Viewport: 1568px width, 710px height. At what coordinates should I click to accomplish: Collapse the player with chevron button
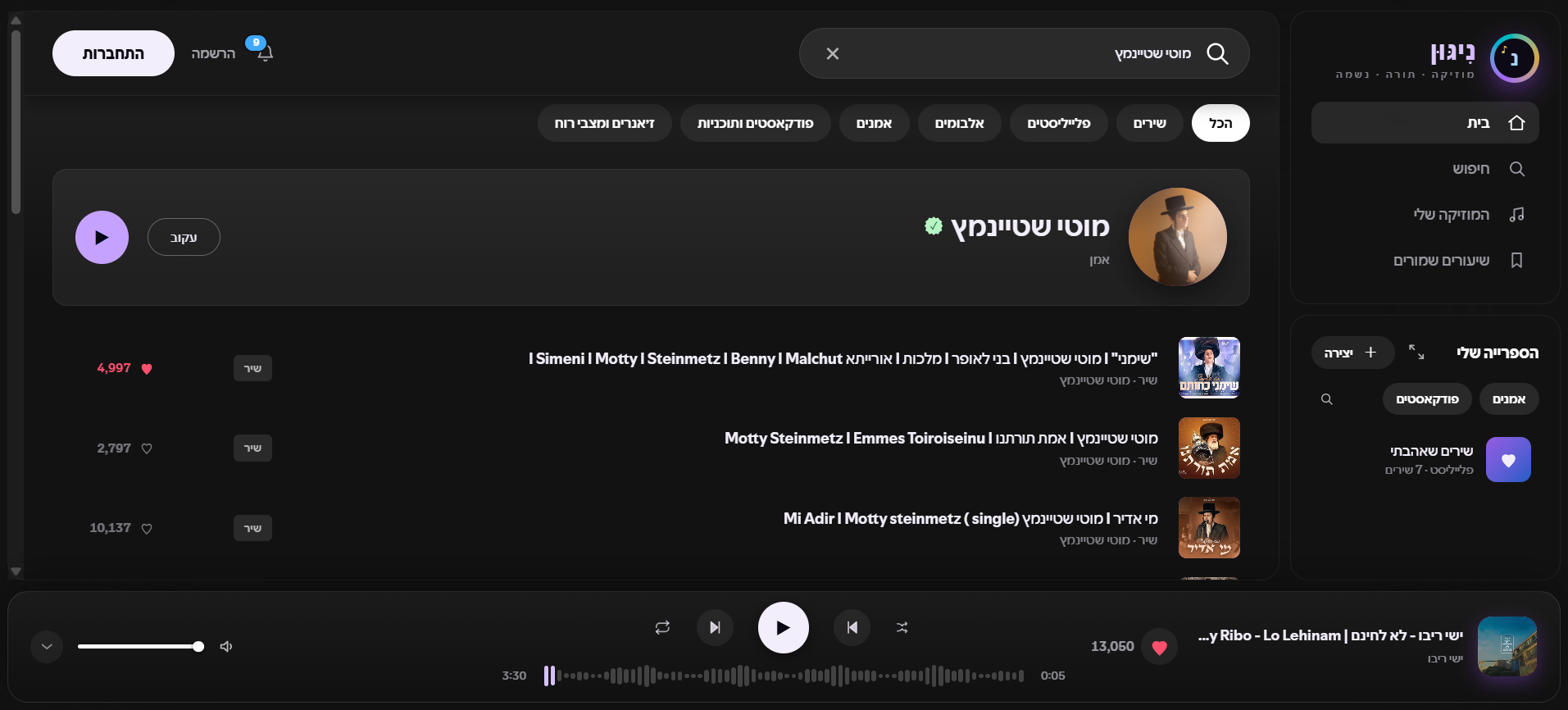point(47,647)
